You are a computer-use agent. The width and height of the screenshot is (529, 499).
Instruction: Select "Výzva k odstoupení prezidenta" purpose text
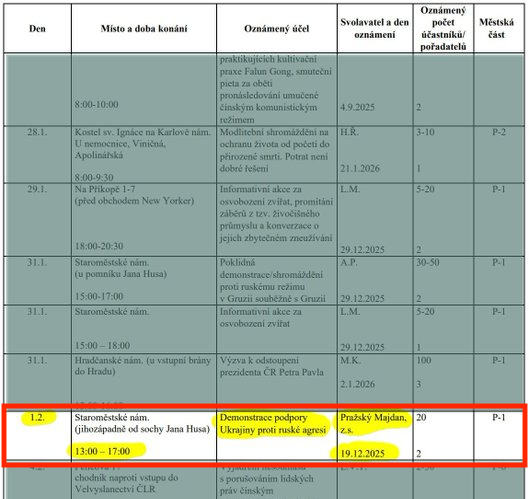pyautogui.click(x=272, y=366)
